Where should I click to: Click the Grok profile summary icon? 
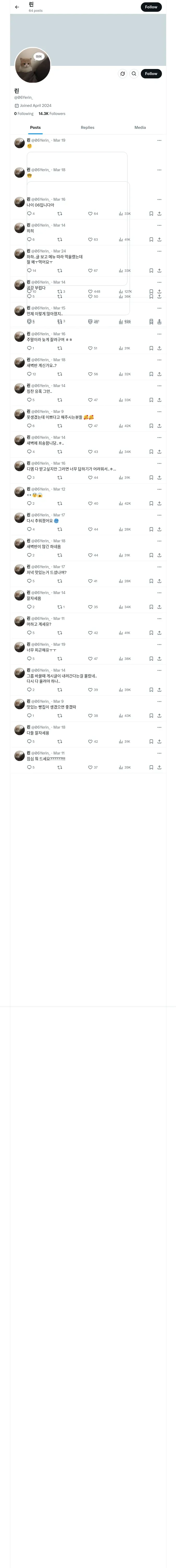(x=123, y=74)
